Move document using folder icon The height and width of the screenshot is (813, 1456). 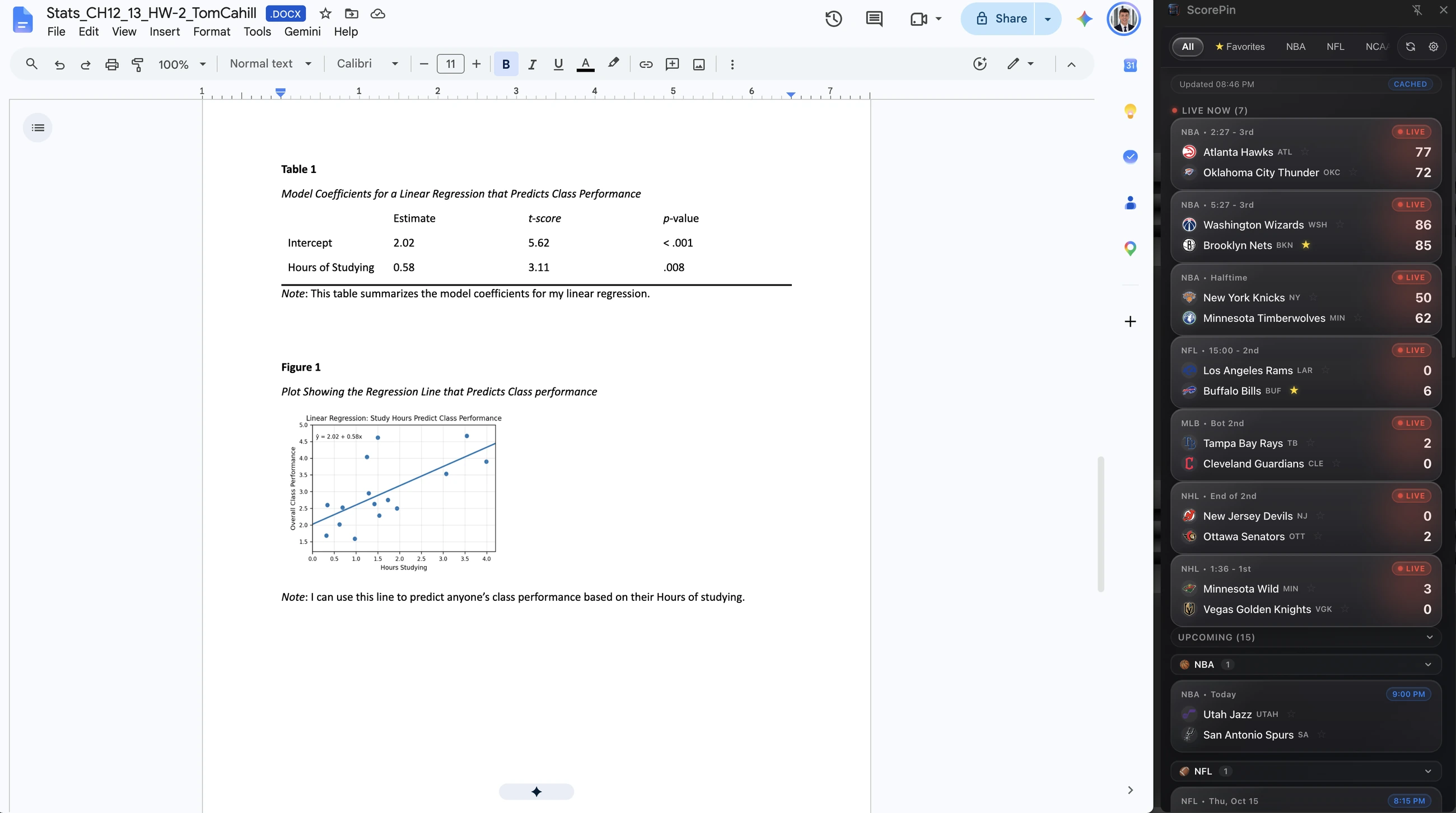tap(352, 13)
